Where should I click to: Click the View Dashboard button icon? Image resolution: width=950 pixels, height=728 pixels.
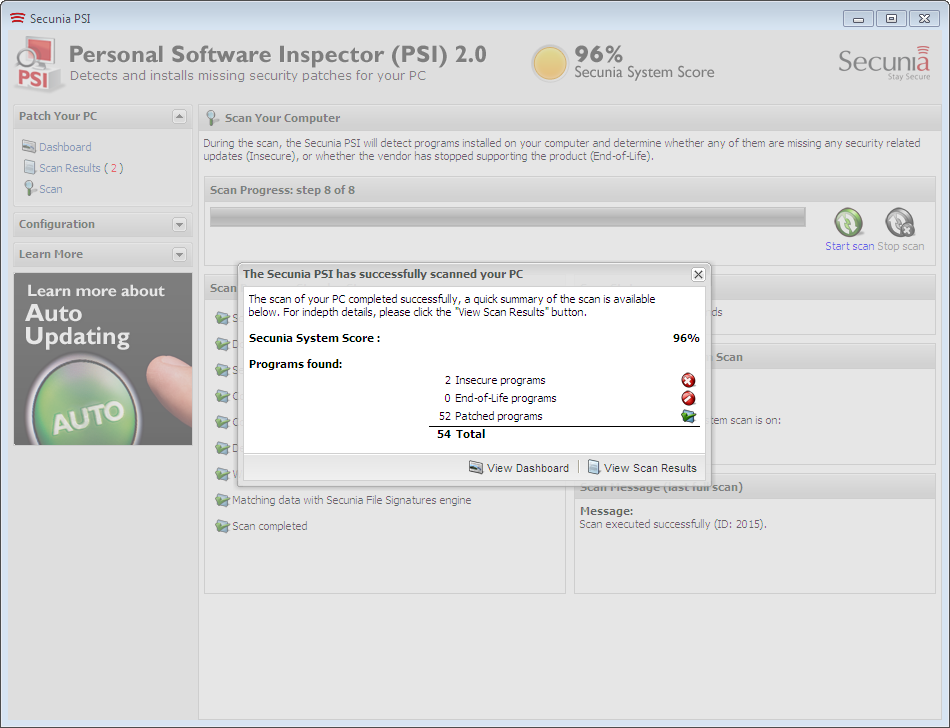coord(476,468)
